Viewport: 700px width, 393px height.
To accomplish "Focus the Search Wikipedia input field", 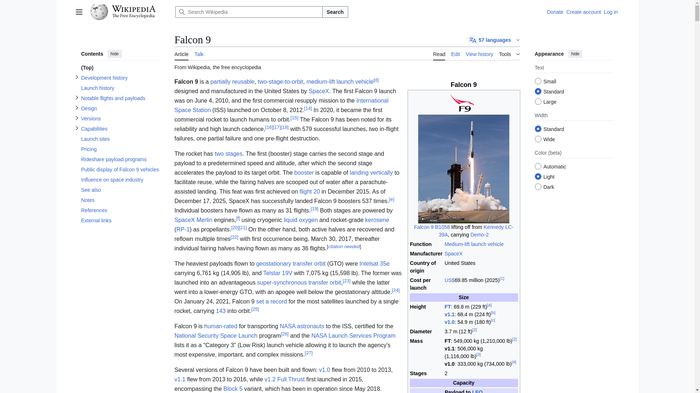I will tap(249, 12).
